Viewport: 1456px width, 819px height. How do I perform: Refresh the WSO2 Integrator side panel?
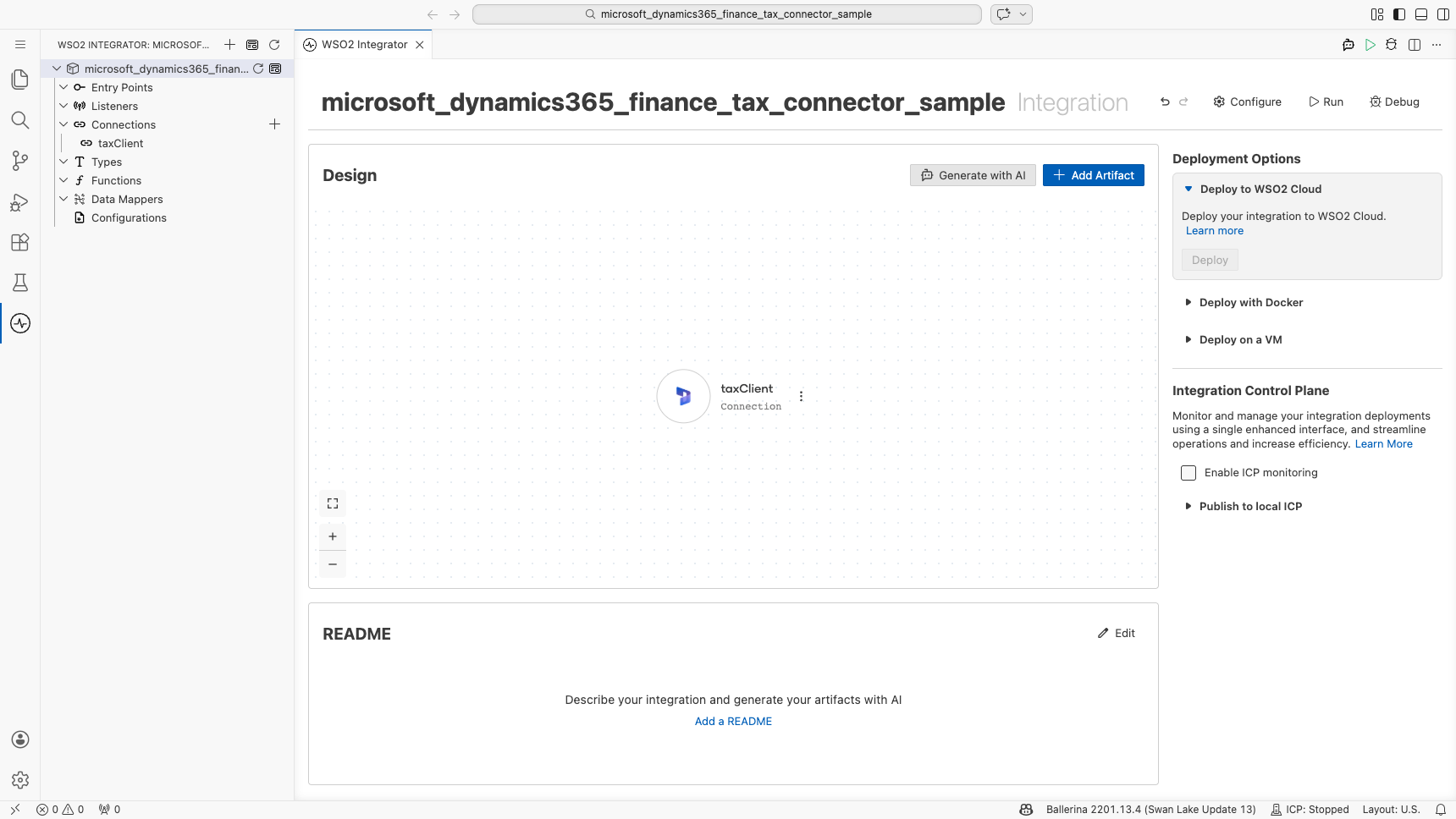[x=274, y=45]
